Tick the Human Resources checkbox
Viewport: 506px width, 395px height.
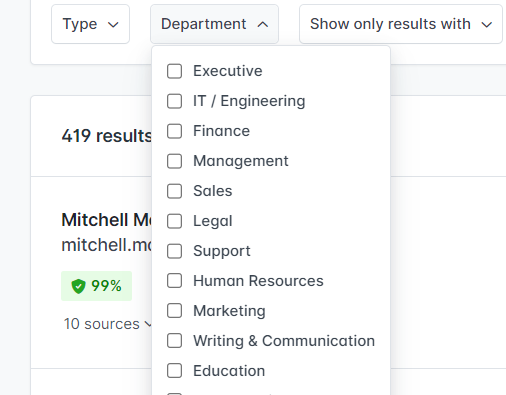pyautogui.click(x=174, y=281)
